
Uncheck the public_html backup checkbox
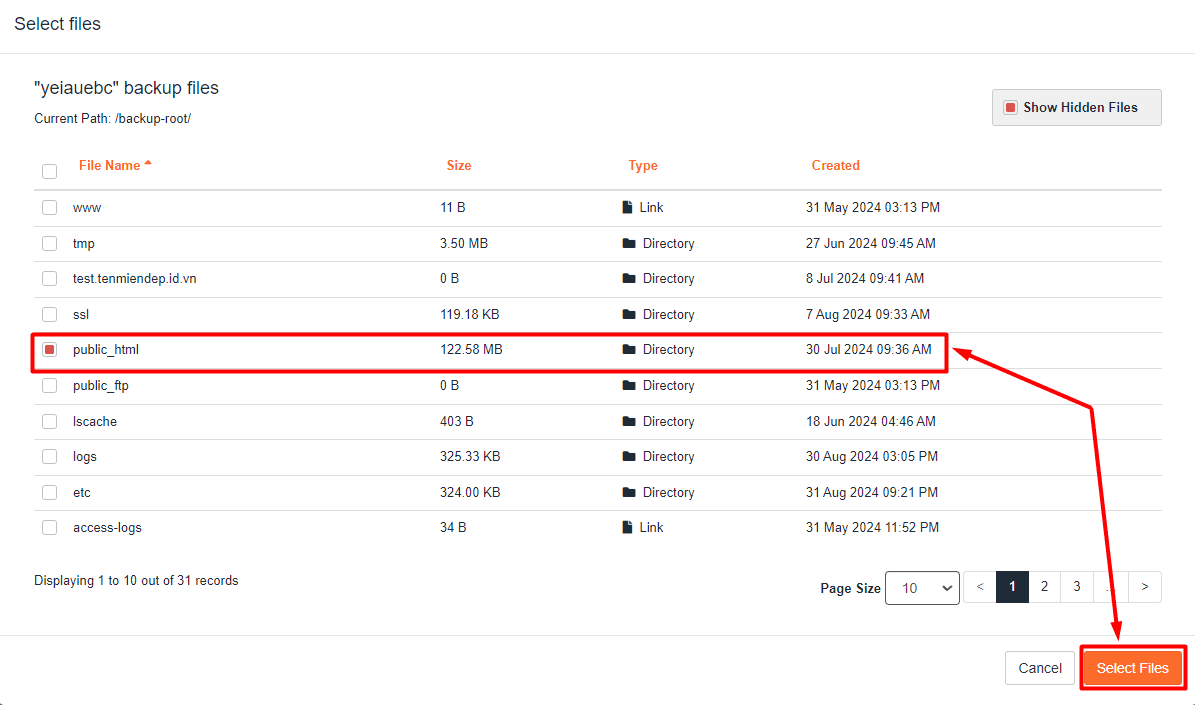click(x=49, y=349)
